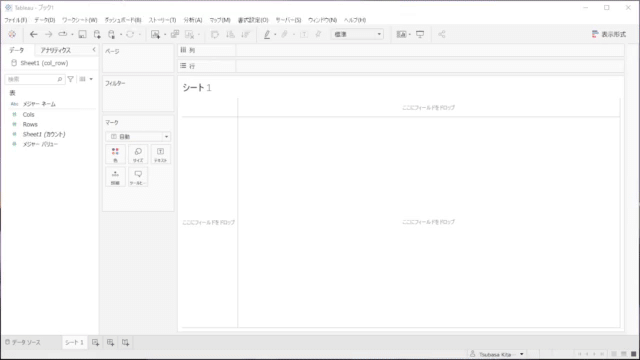Click the テキスト (Text) marks card button
Image resolution: width=640 pixels, height=360 pixels.
click(x=160, y=155)
